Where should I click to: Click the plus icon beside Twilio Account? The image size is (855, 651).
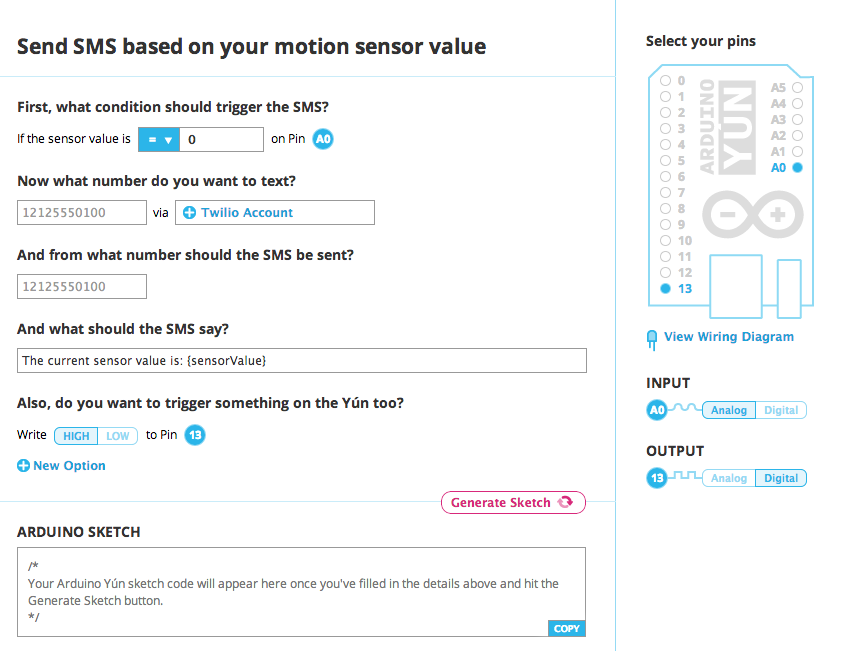pyautogui.click(x=189, y=213)
